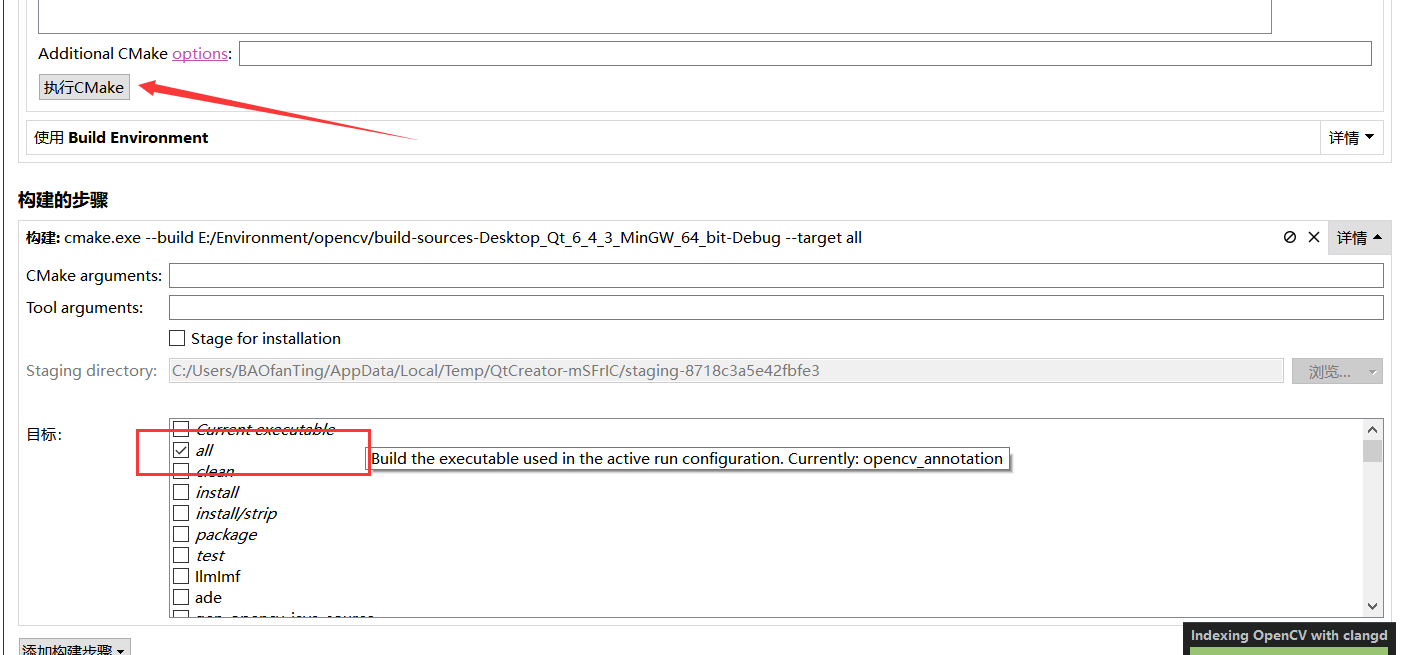Click the 目标 label
Screen dimensions: 1402x655
coord(44,435)
